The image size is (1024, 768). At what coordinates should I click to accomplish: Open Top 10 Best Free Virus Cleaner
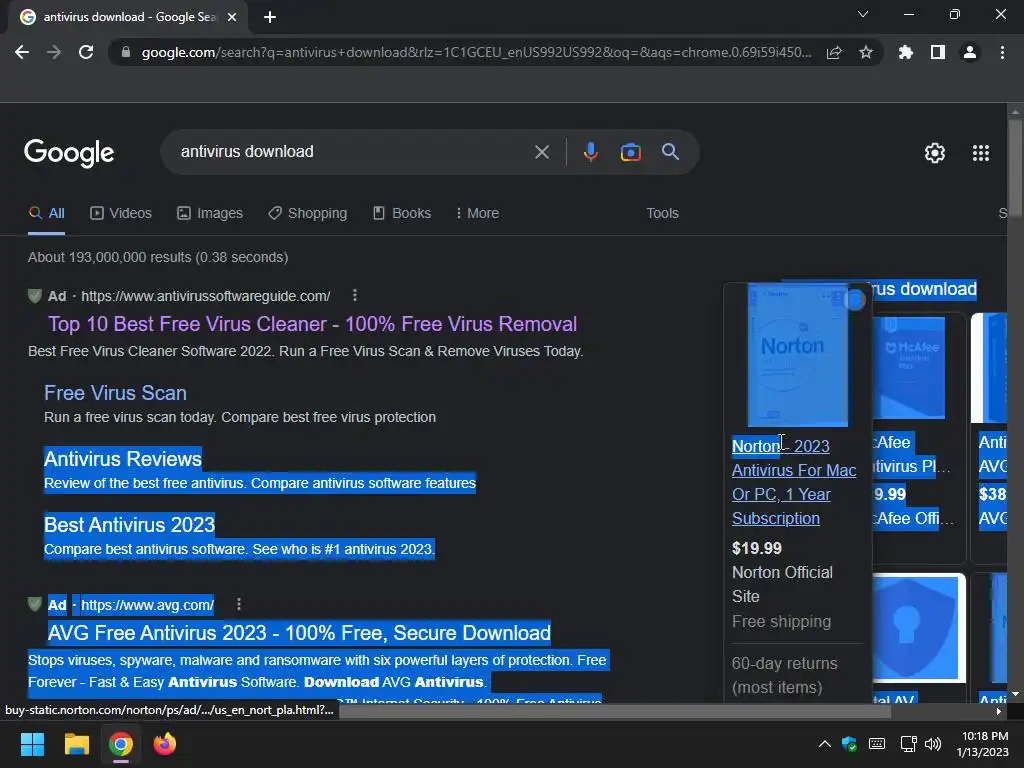[312, 324]
